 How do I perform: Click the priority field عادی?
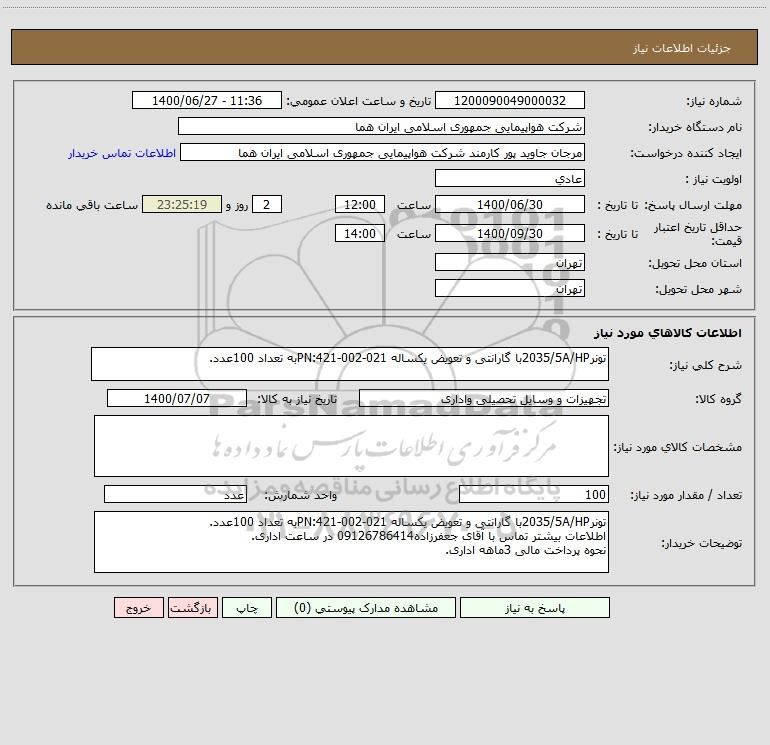[510, 178]
